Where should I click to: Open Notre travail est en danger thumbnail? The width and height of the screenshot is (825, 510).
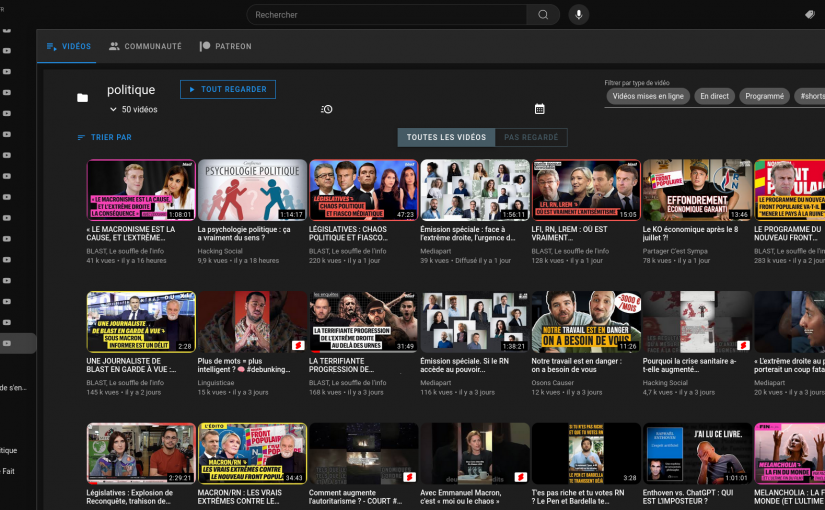point(586,322)
